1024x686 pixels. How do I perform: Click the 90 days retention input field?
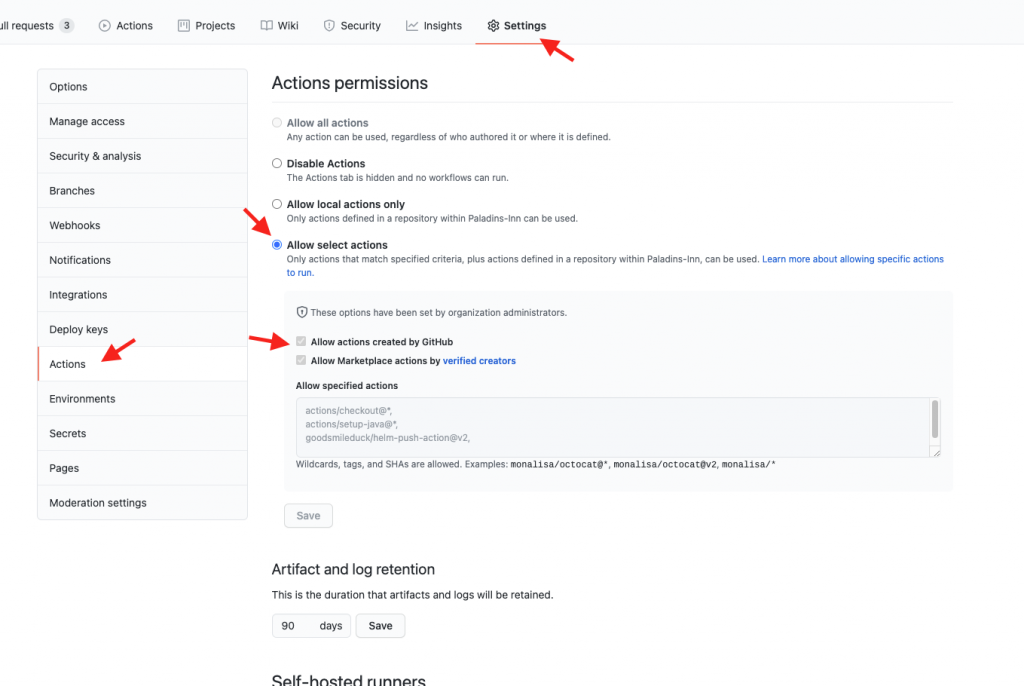pyautogui.click(x=311, y=625)
